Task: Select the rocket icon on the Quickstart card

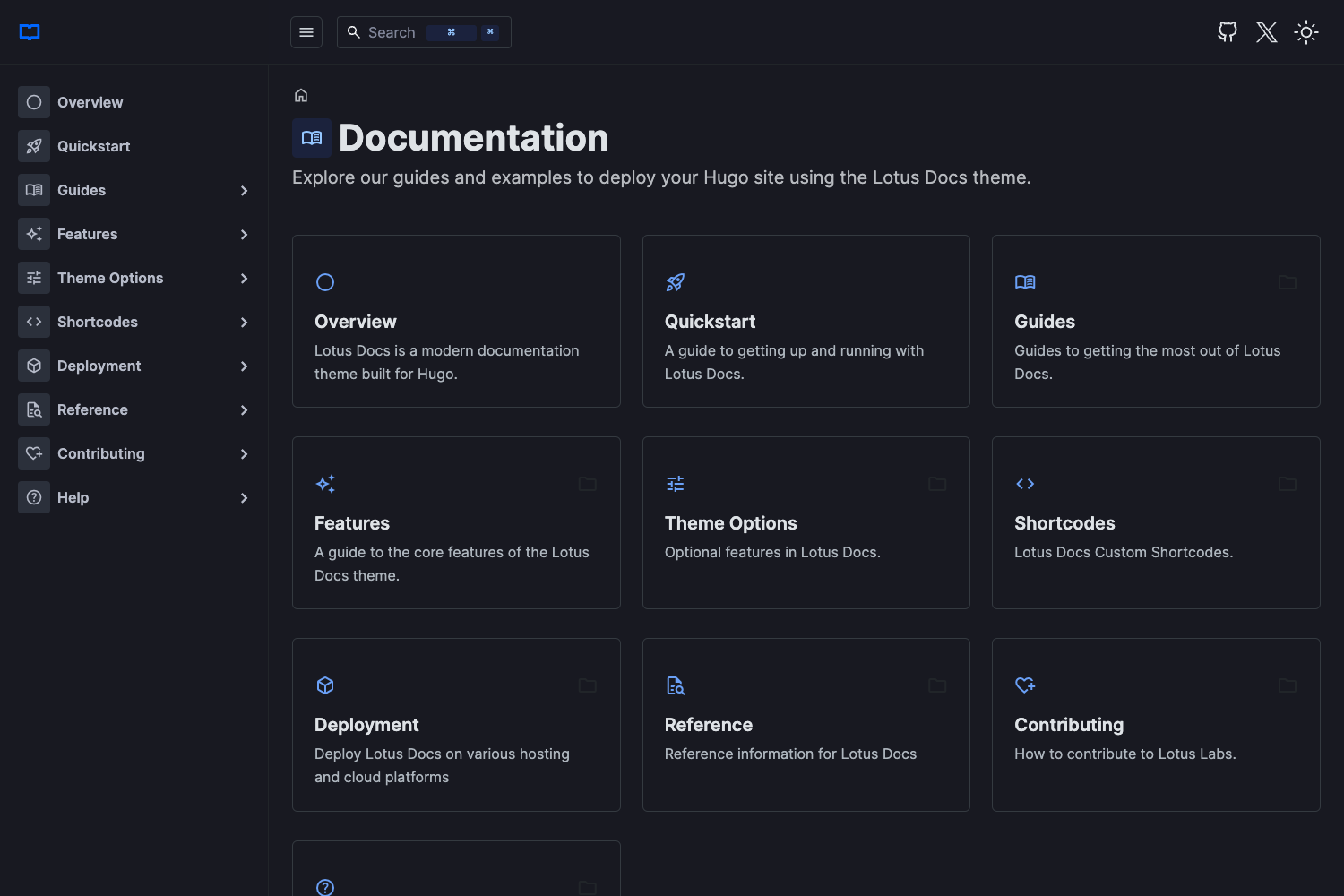Action: click(x=675, y=282)
